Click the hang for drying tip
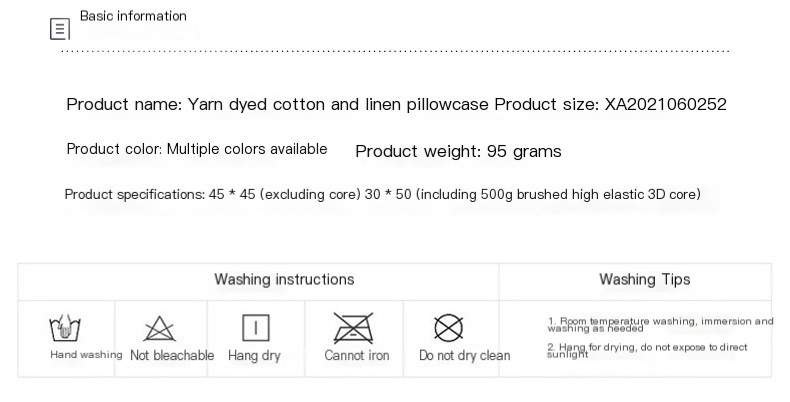The image size is (790, 402). coord(646,349)
